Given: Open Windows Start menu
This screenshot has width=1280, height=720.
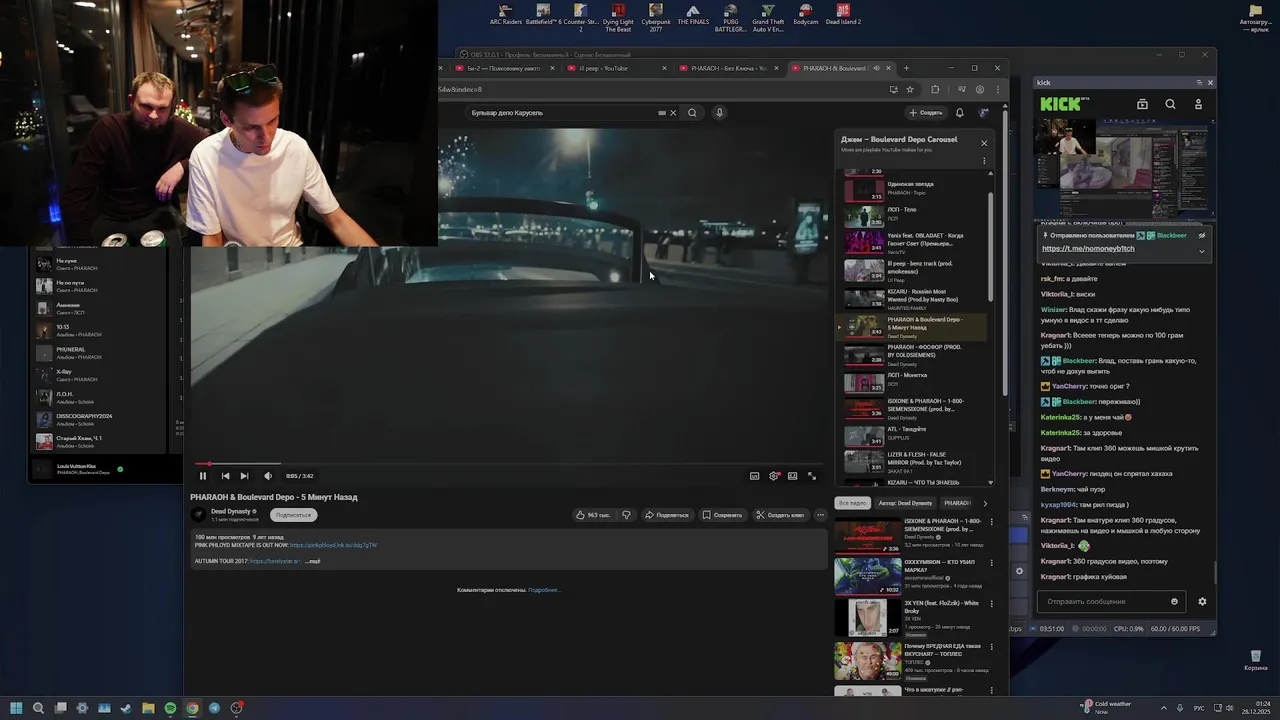Looking at the screenshot, I should coord(16,708).
